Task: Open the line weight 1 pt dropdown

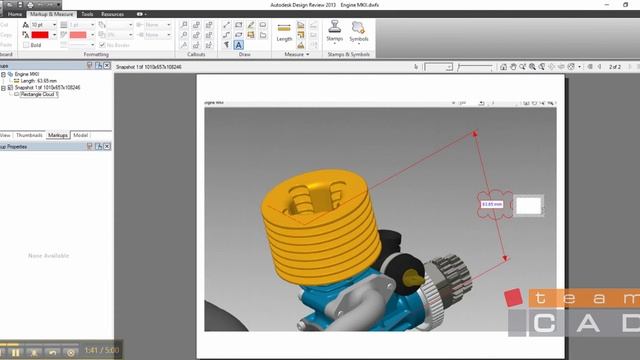Action: [x=92, y=25]
